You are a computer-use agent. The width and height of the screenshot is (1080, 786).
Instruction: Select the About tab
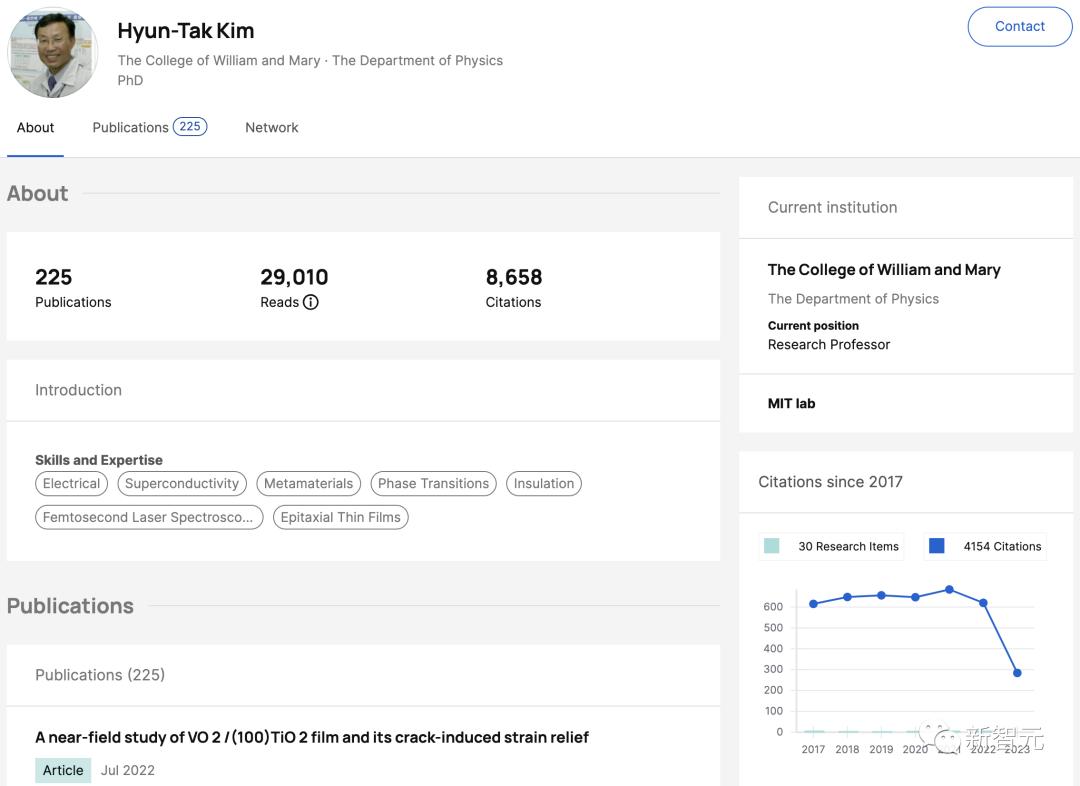point(36,127)
